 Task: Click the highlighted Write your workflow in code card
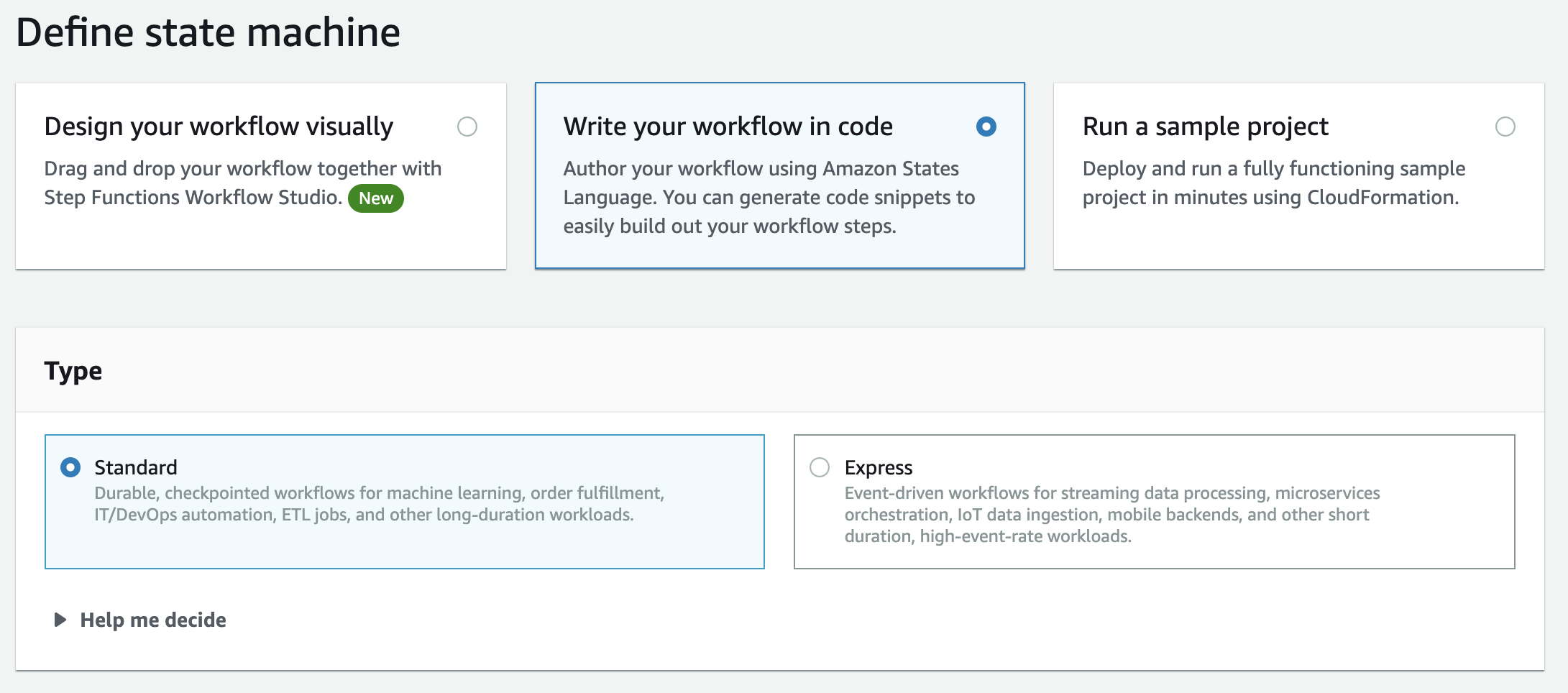pos(779,175)
